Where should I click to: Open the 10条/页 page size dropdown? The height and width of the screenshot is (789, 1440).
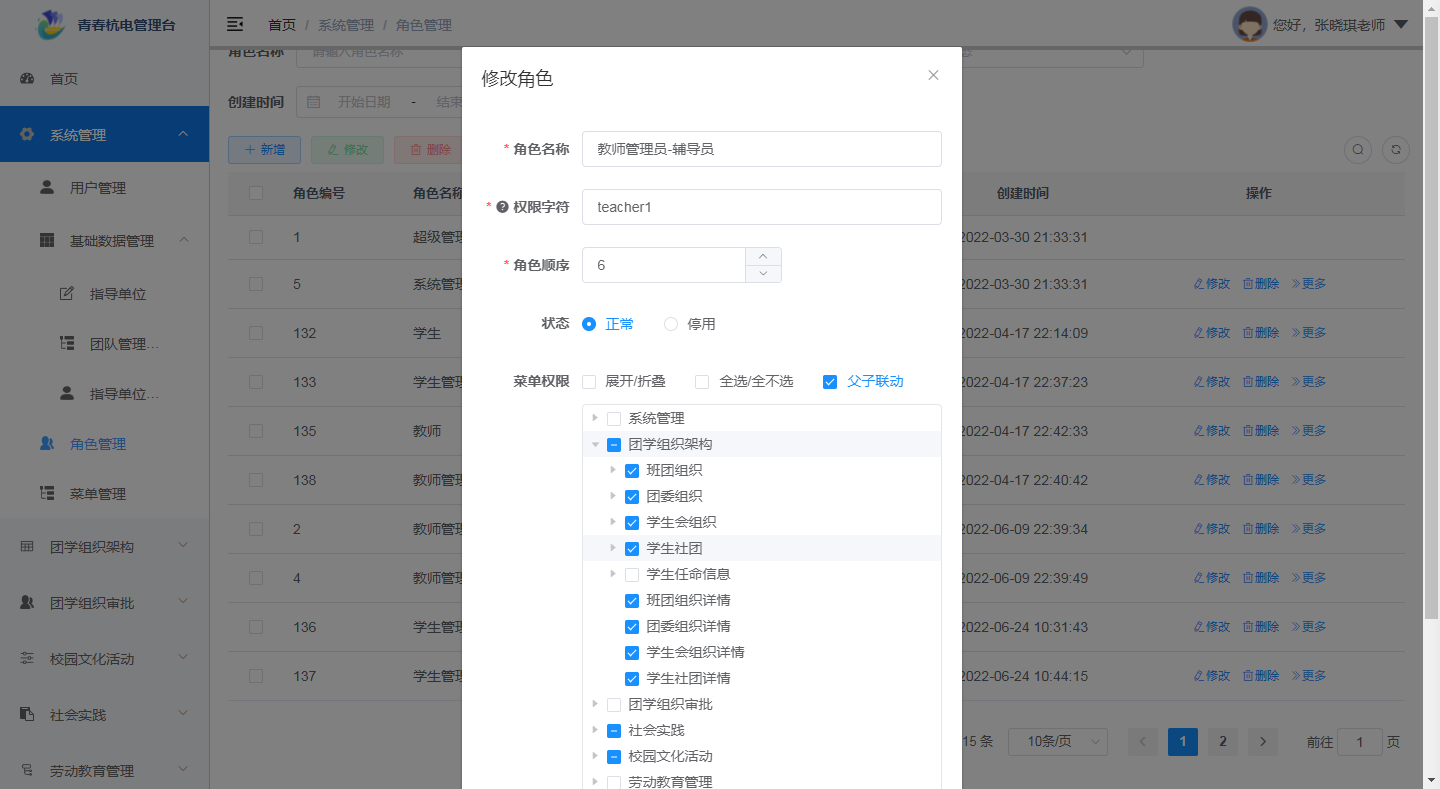coord(1057,741)
